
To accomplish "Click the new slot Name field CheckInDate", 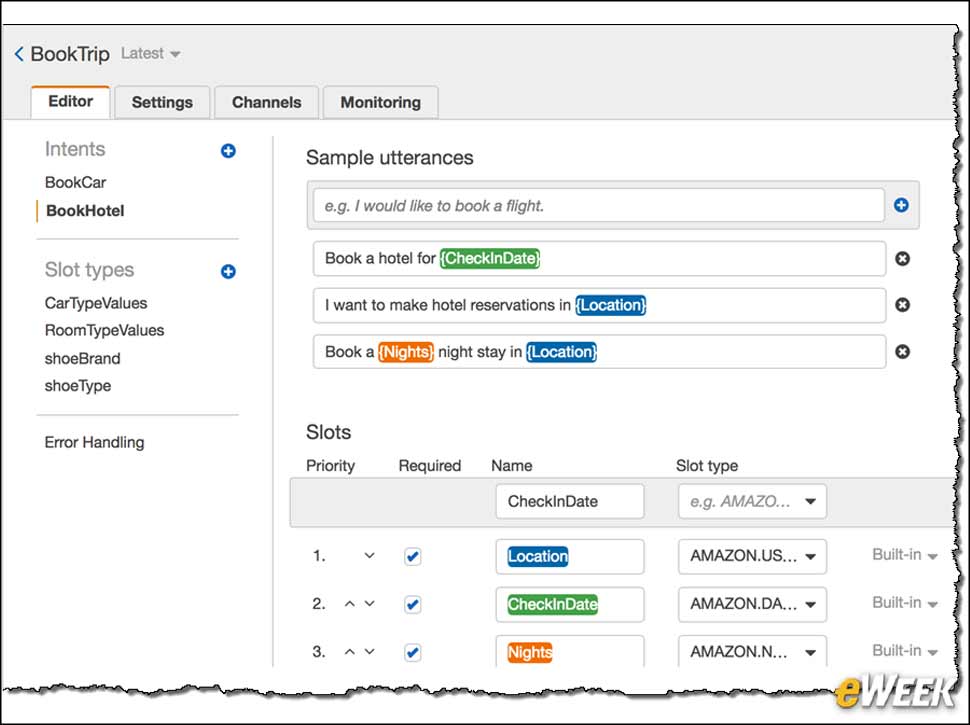I will point(570,501).
